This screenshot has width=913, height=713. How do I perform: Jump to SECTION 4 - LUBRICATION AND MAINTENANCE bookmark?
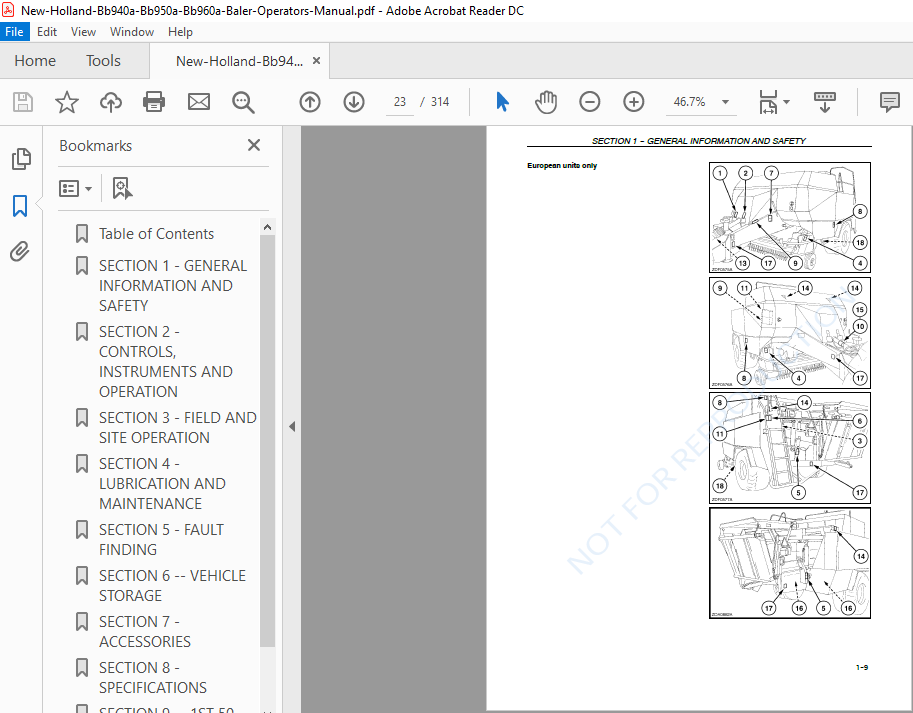162,483
